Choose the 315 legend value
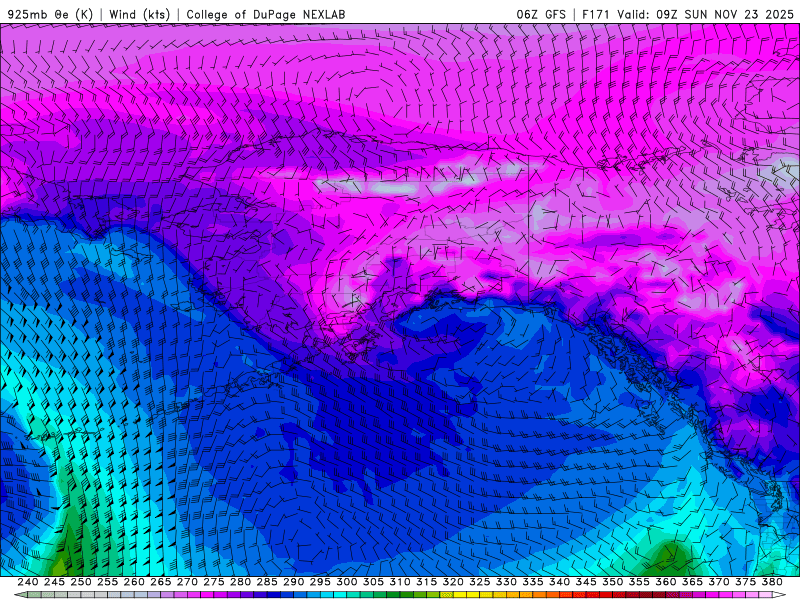 coord(426,582)
